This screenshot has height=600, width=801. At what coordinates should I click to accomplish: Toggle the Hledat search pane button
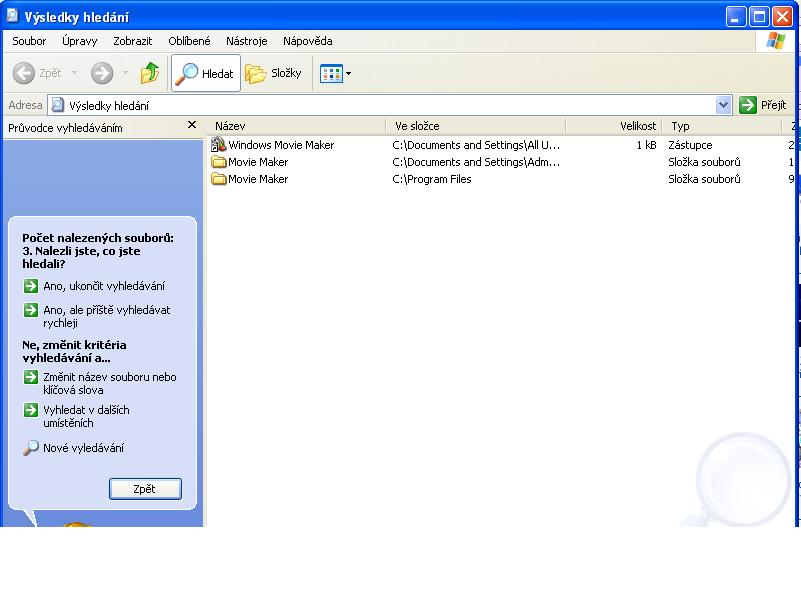206,73
